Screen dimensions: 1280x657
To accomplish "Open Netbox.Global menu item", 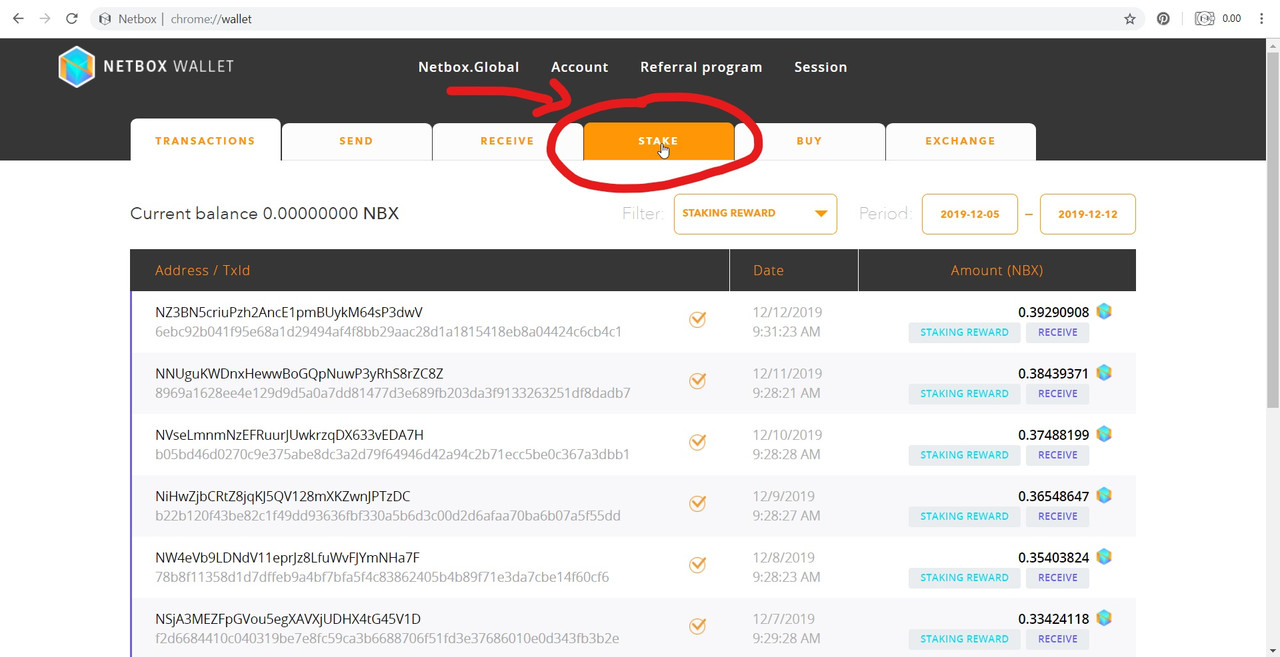I will coord(468,67).
